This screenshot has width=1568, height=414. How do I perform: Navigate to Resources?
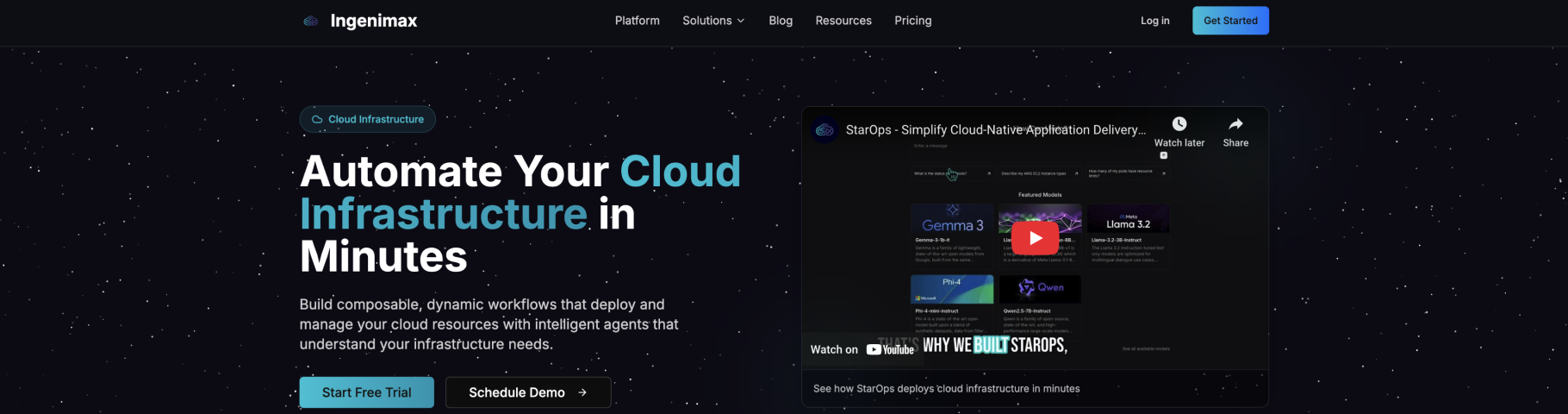tap(843, 21)
